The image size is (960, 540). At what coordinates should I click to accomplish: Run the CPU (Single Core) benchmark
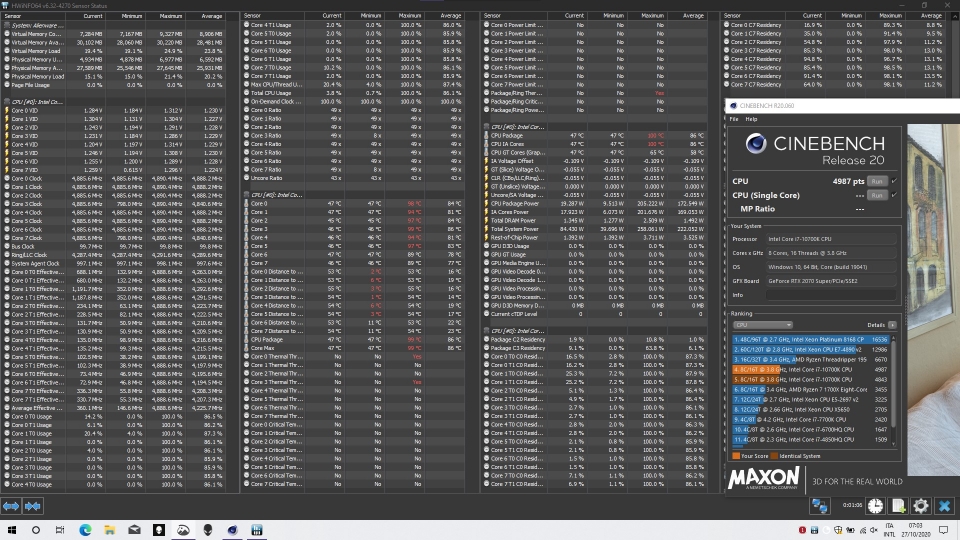(x=877, y=195)
